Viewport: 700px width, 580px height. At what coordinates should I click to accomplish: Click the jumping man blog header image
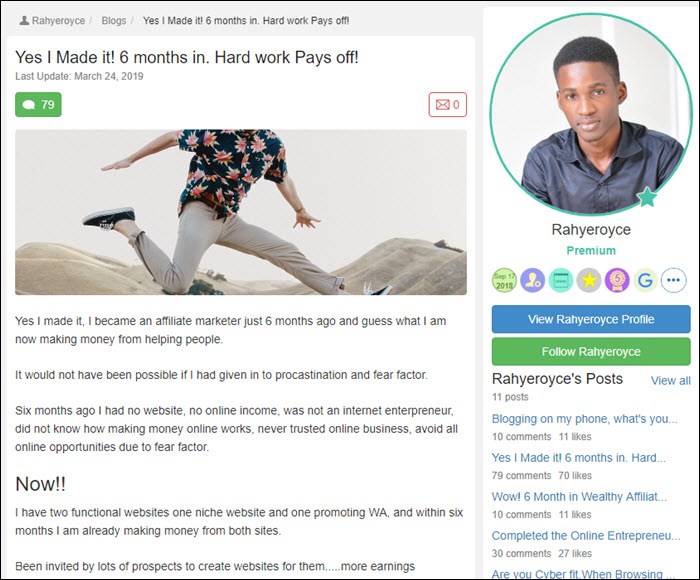click(x=241, y=212)
